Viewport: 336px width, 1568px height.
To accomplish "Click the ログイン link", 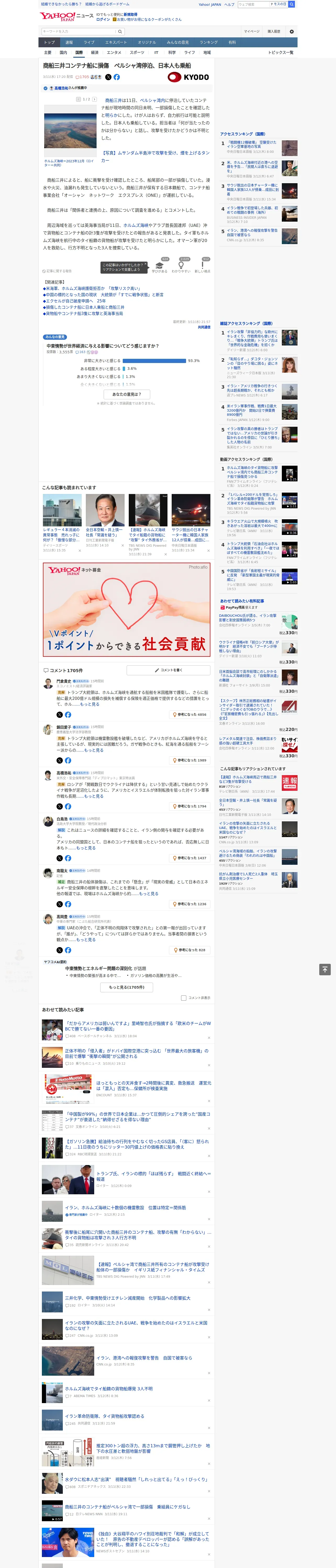I will [x=103, y=20].
